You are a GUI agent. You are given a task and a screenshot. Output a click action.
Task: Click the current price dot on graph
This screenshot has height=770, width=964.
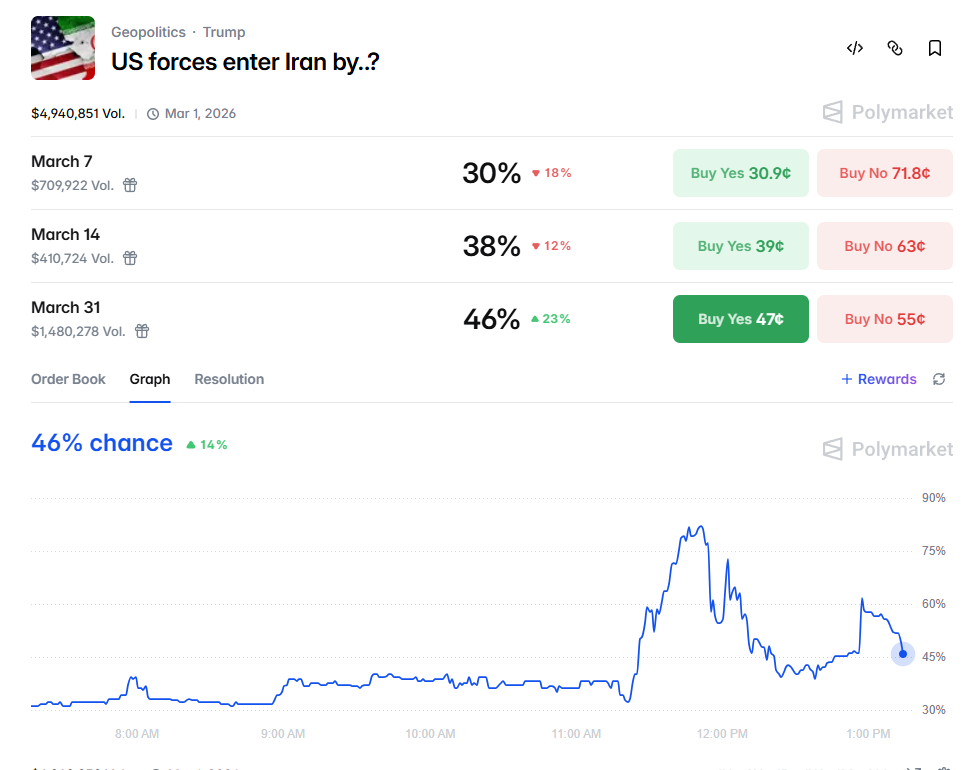(x=903, y=654)
